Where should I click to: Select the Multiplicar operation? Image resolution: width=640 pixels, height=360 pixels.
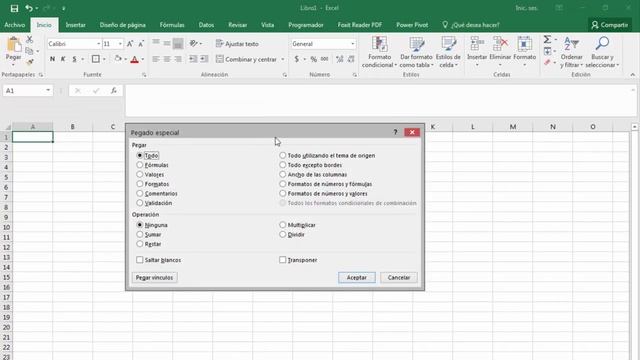pyautogui.click(x=282, y=225)
